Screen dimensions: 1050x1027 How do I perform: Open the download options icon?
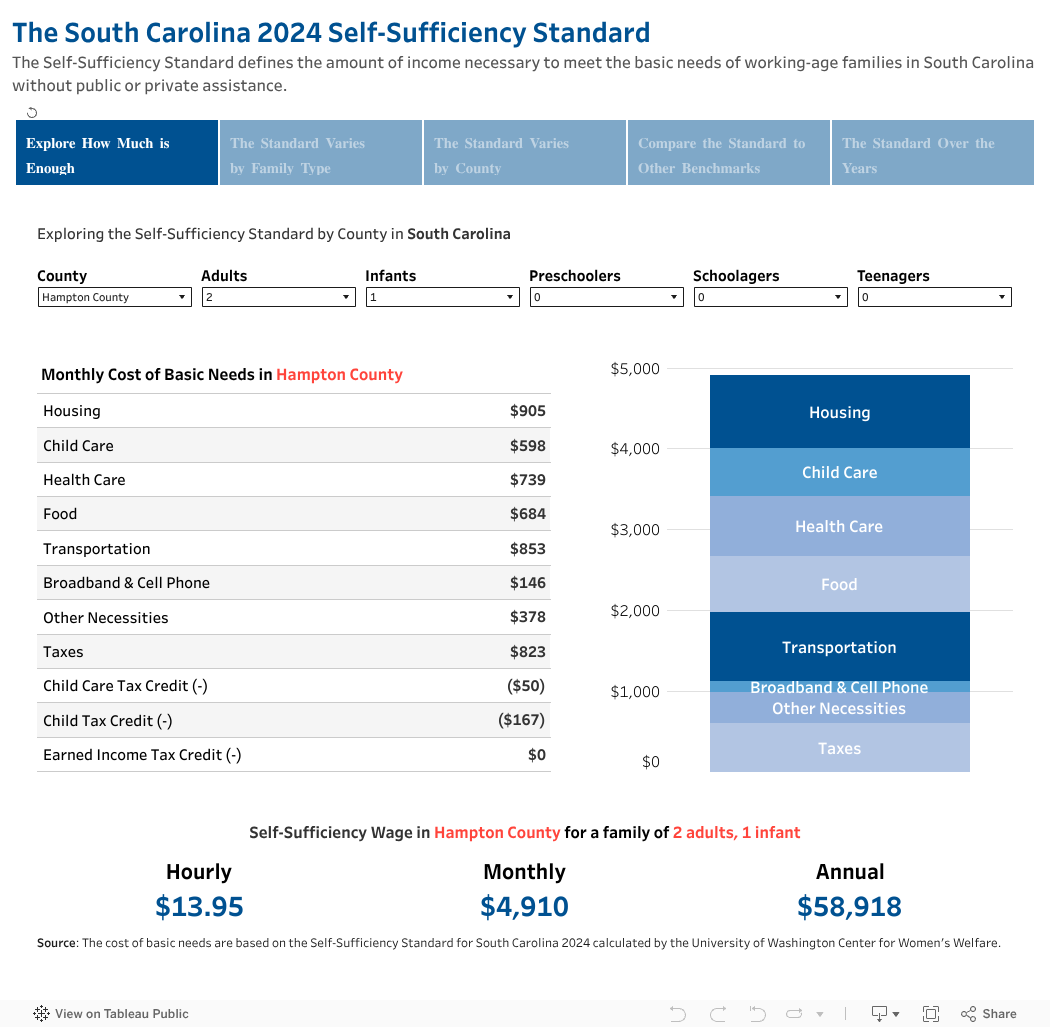point(884,1014)
